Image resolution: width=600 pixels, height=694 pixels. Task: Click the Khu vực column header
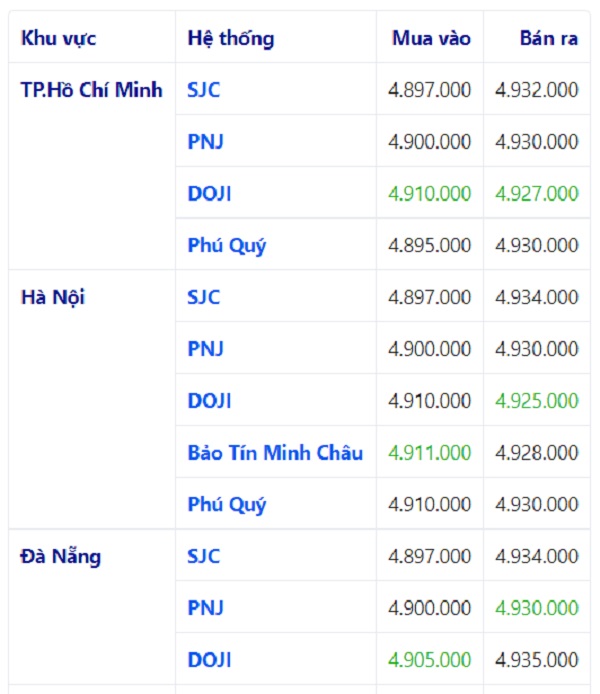coord(59,39)
